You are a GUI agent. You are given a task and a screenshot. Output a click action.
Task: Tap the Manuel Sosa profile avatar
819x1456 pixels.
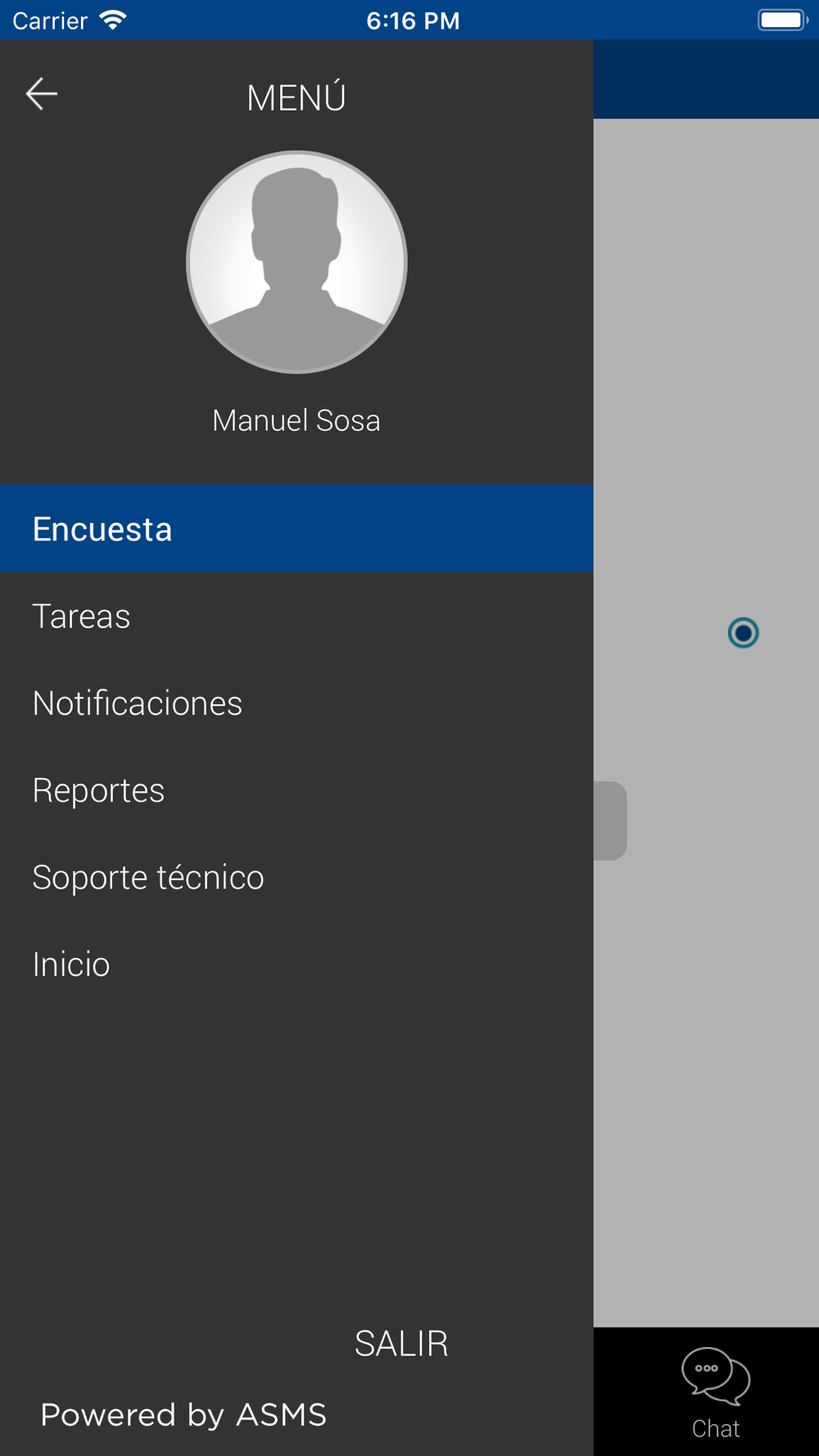tap(296, 262)
